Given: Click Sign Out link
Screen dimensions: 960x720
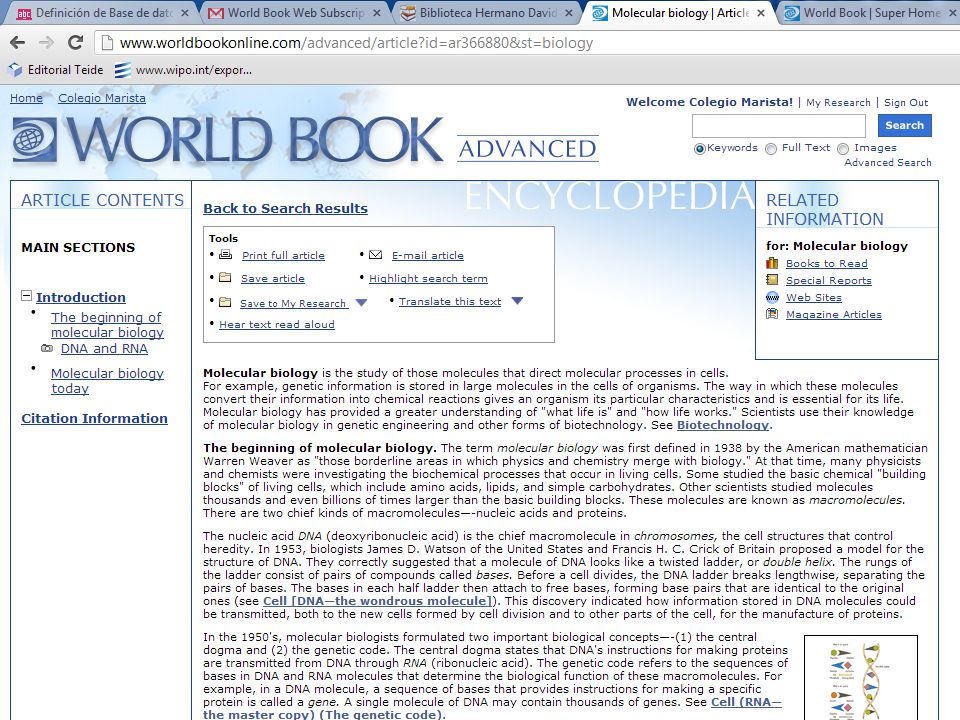Looking at the screenshot, I should click(x=906, y=102).
